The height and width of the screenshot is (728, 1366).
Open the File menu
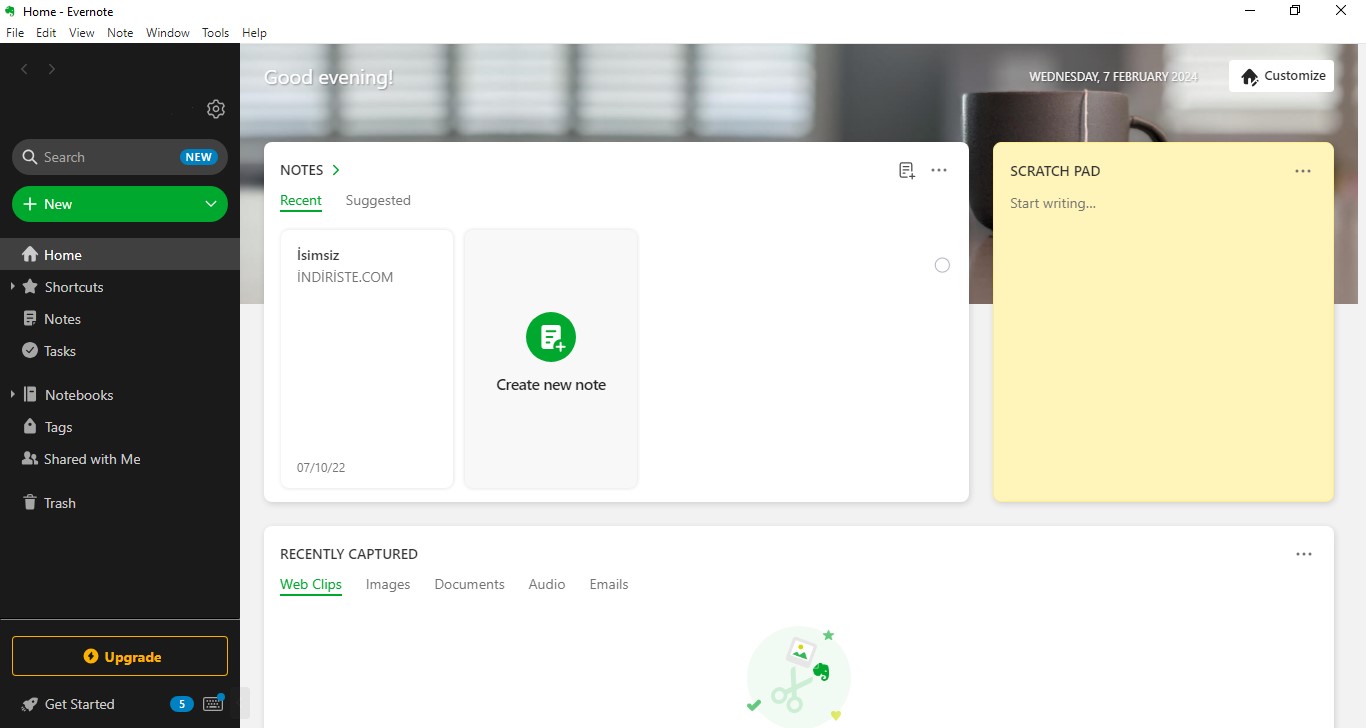click(15, 33)
